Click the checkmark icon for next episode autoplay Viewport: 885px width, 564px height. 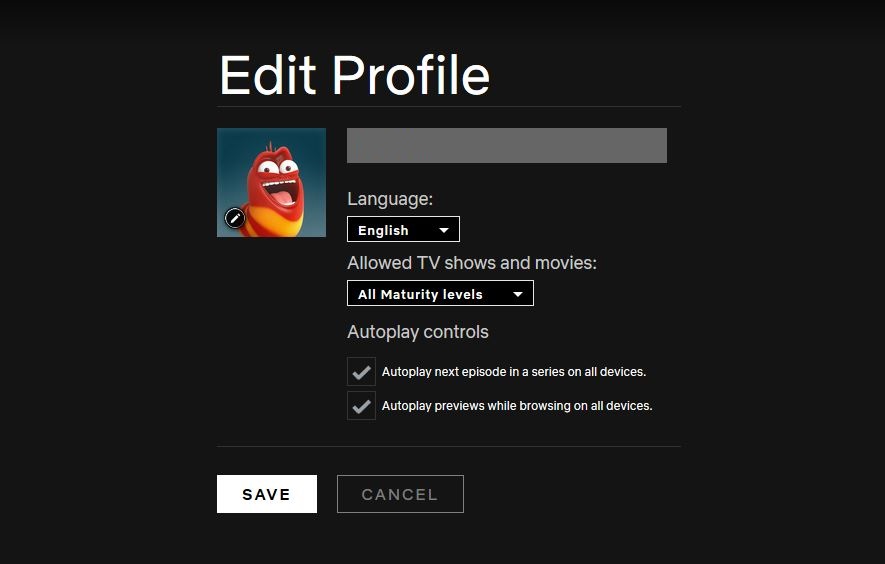(361, 372)
